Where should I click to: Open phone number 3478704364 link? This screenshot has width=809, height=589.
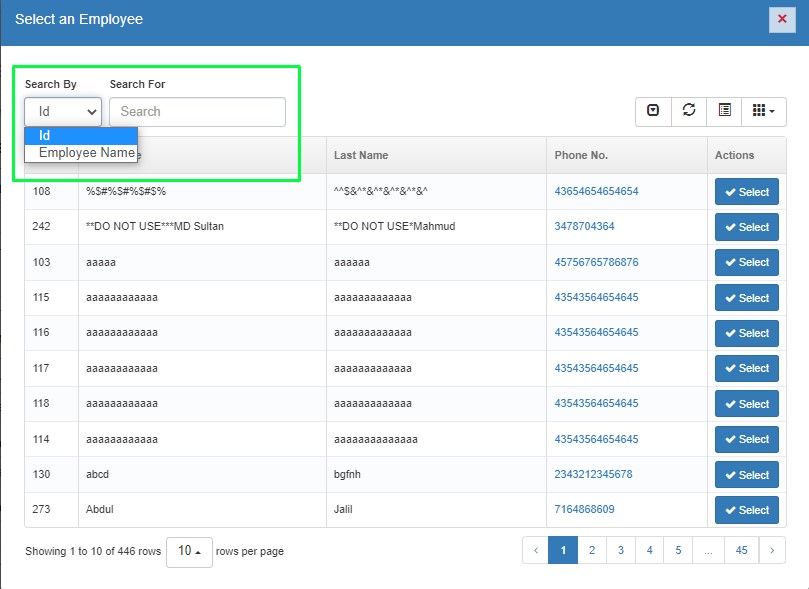(584, 227)
